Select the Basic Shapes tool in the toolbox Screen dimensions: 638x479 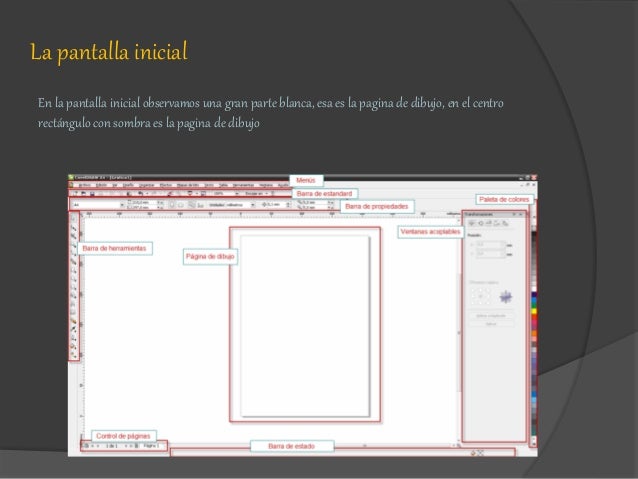[73, 296]
